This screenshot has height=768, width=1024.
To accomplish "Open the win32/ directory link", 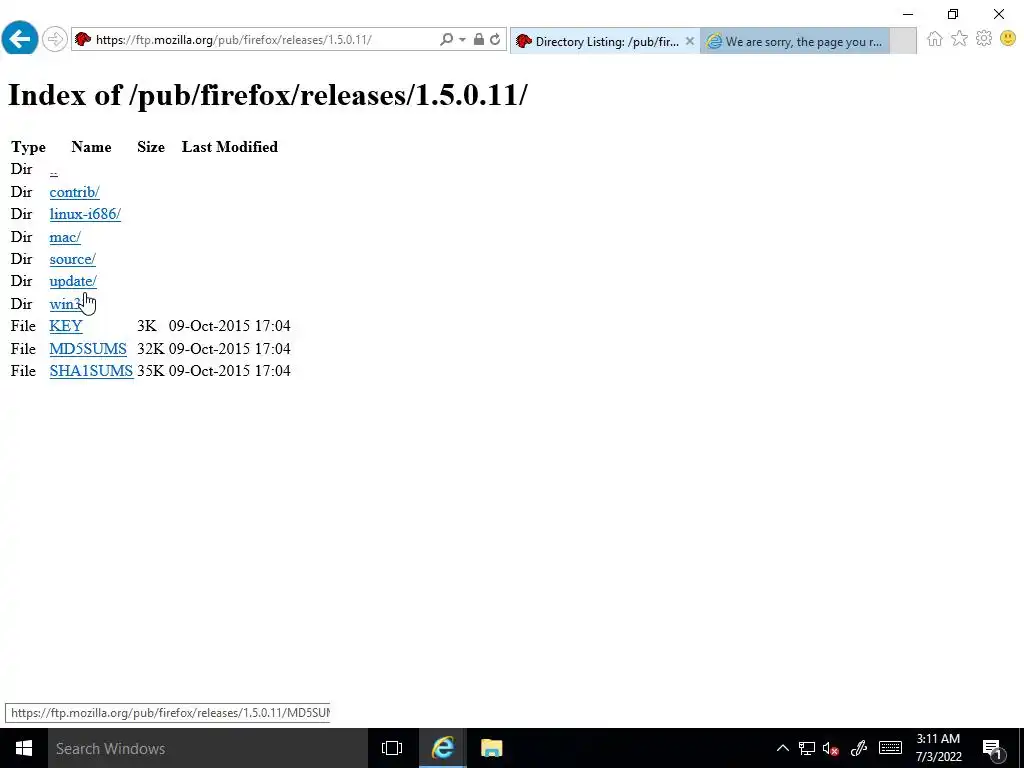I will (x=67, y=304).
